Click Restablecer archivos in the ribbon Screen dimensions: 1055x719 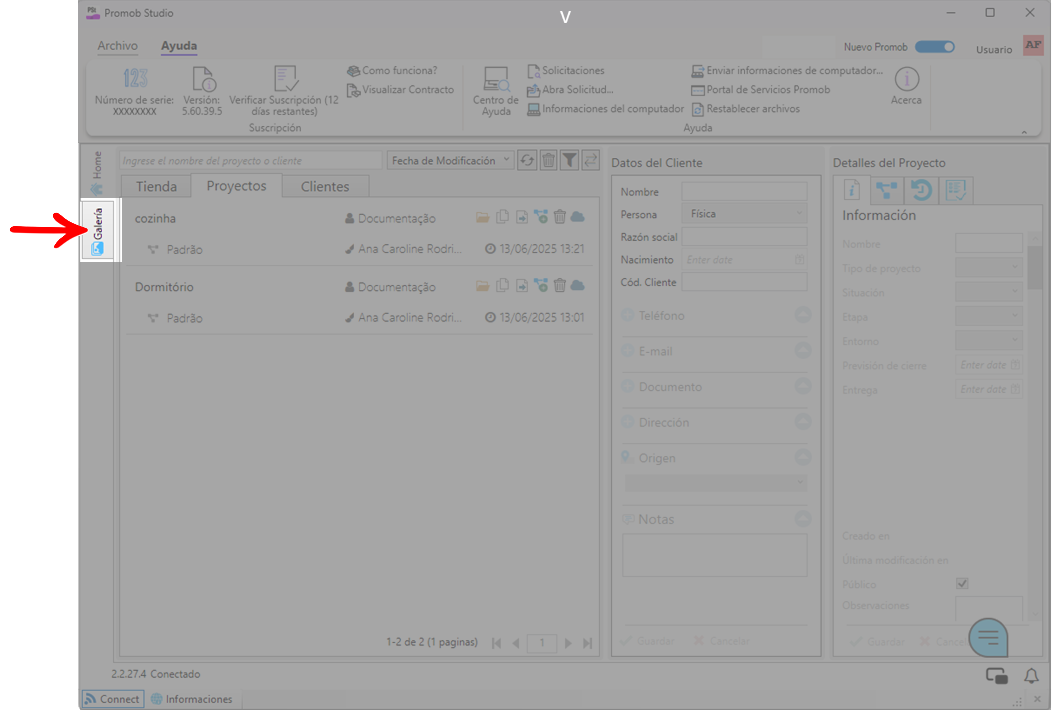coord(745,109)
